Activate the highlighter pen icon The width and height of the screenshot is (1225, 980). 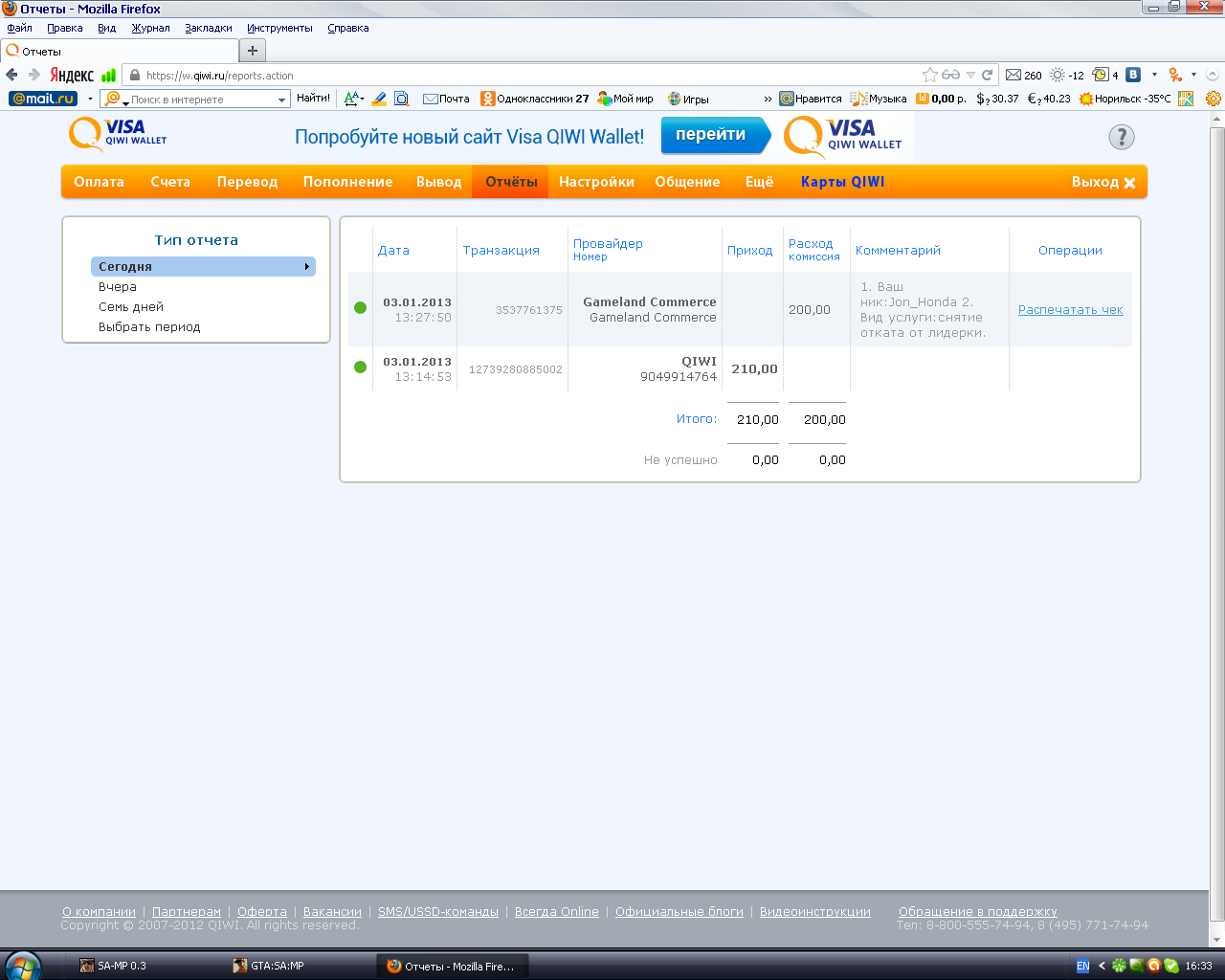[379, 99]
